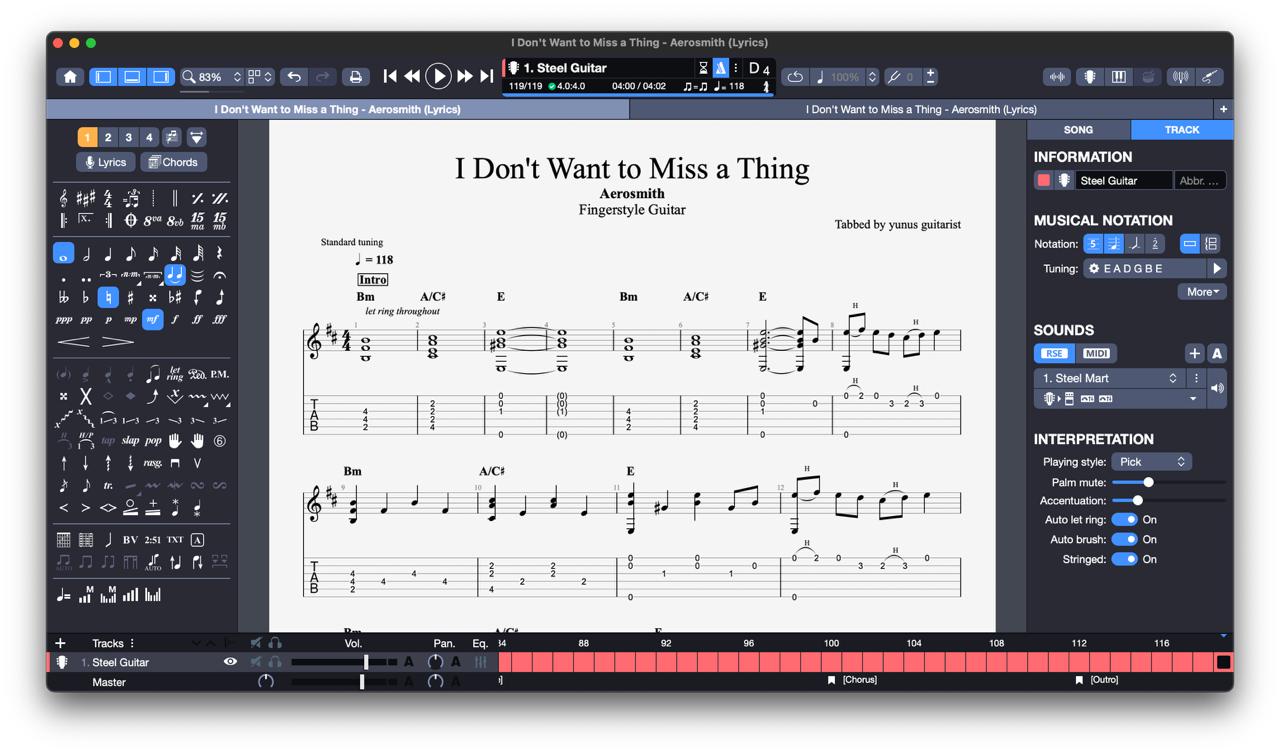Viewport: 1280px width, 753px height.
Task: Apply the let ring effect
Action: [175, 374]
